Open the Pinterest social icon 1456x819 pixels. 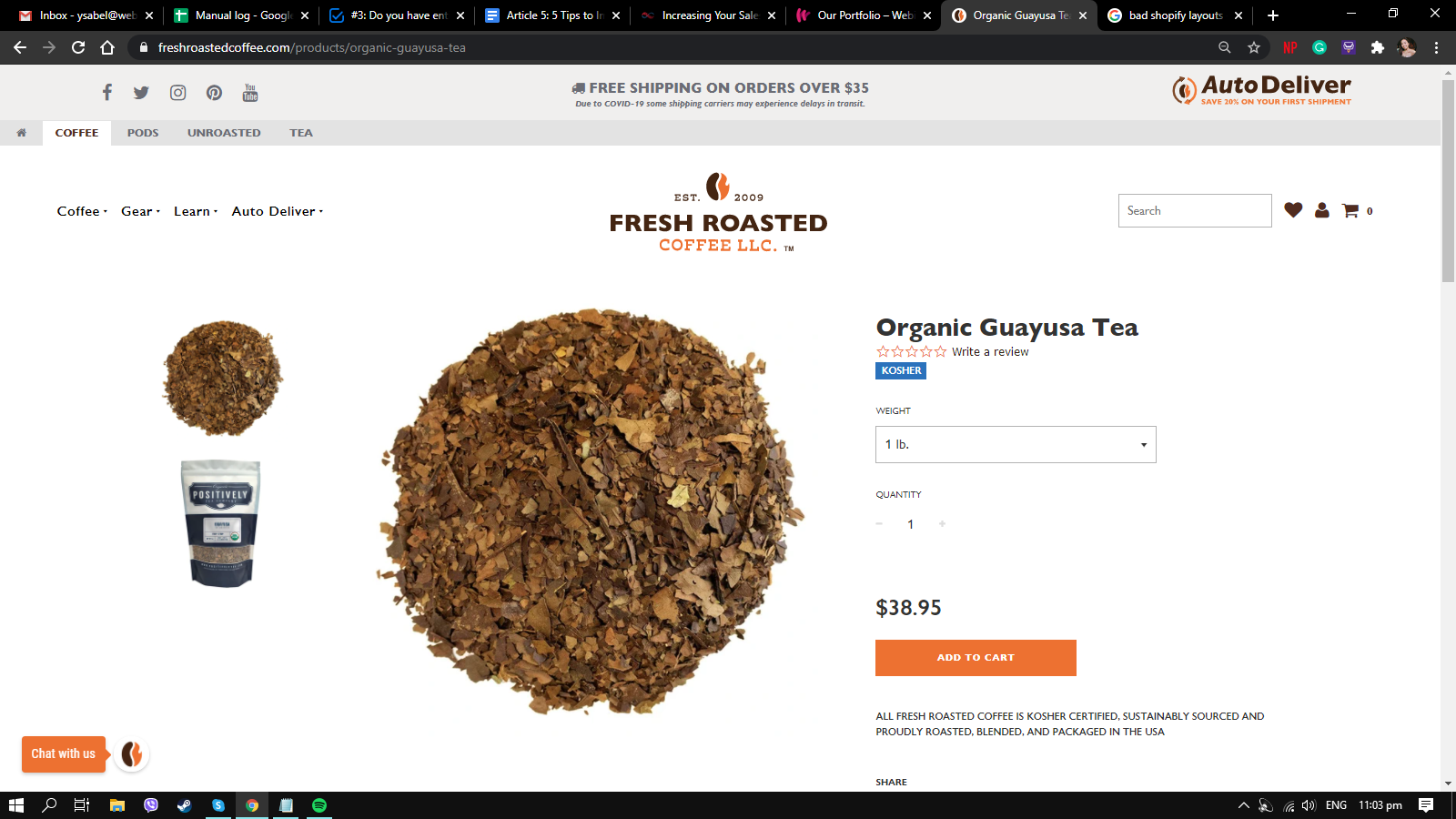coord(214,93)
